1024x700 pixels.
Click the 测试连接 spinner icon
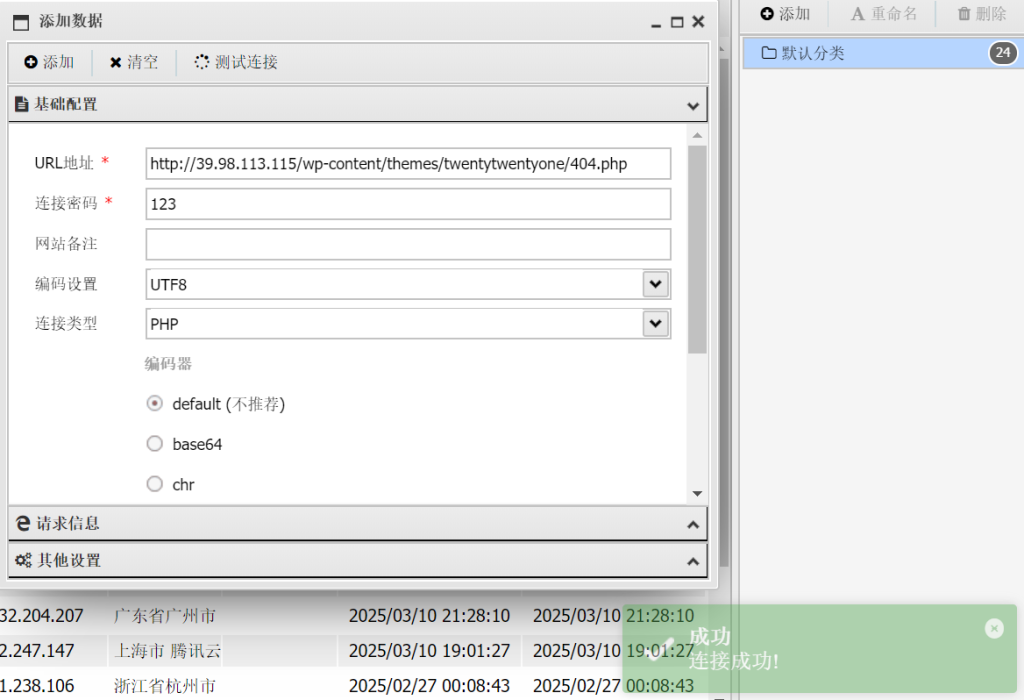pyautogui.click(x=202, y=62)
